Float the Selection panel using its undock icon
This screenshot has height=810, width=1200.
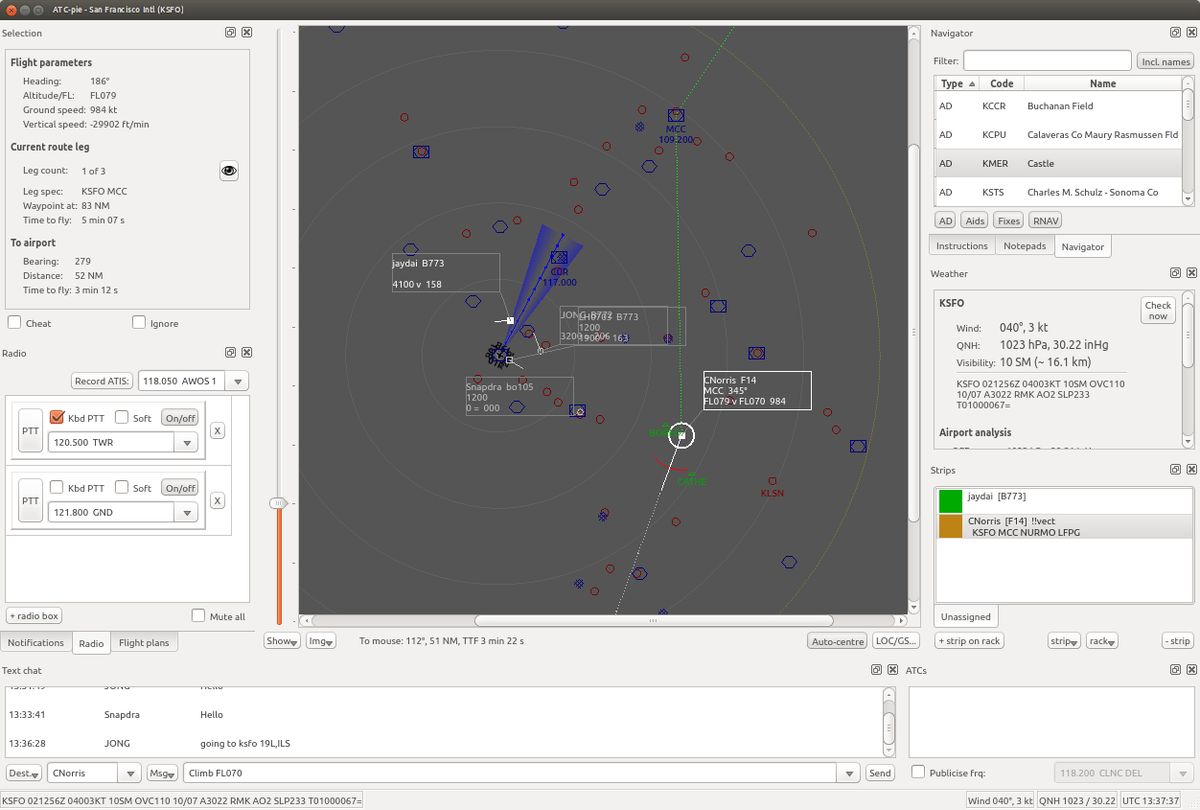click(x=230, y=33)
